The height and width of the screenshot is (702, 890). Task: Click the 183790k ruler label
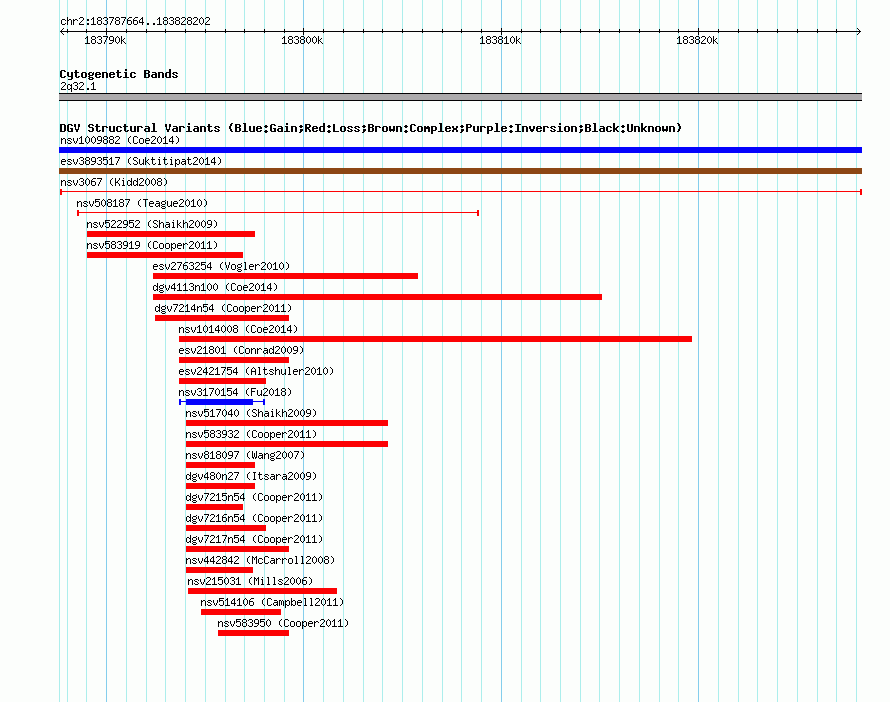pos(105,40)
